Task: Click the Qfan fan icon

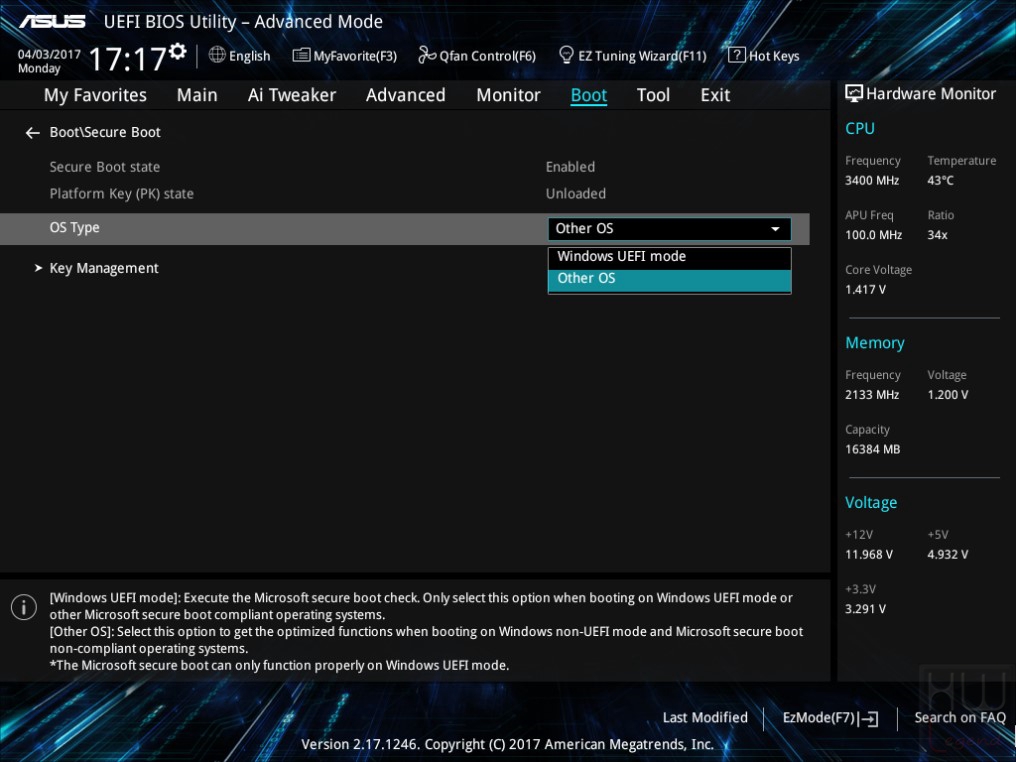Action: (x=427, y=55)
